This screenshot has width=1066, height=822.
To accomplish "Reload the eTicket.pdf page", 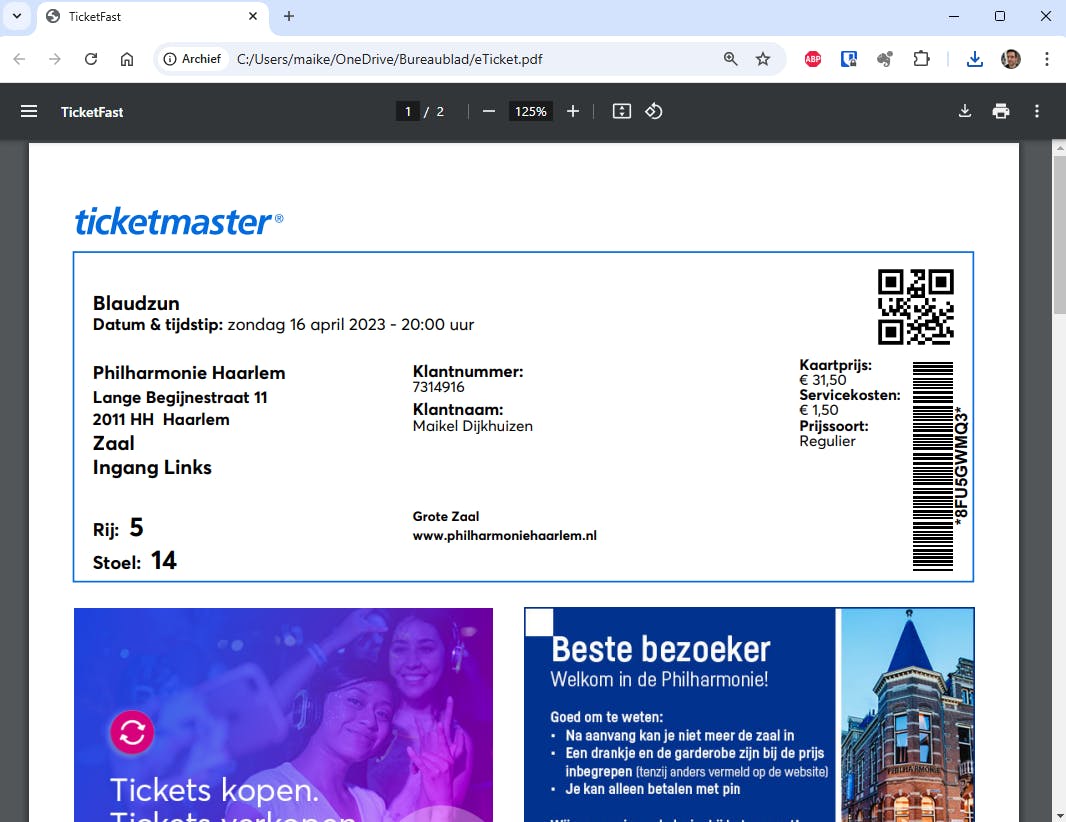I will (x=91, y=59).
